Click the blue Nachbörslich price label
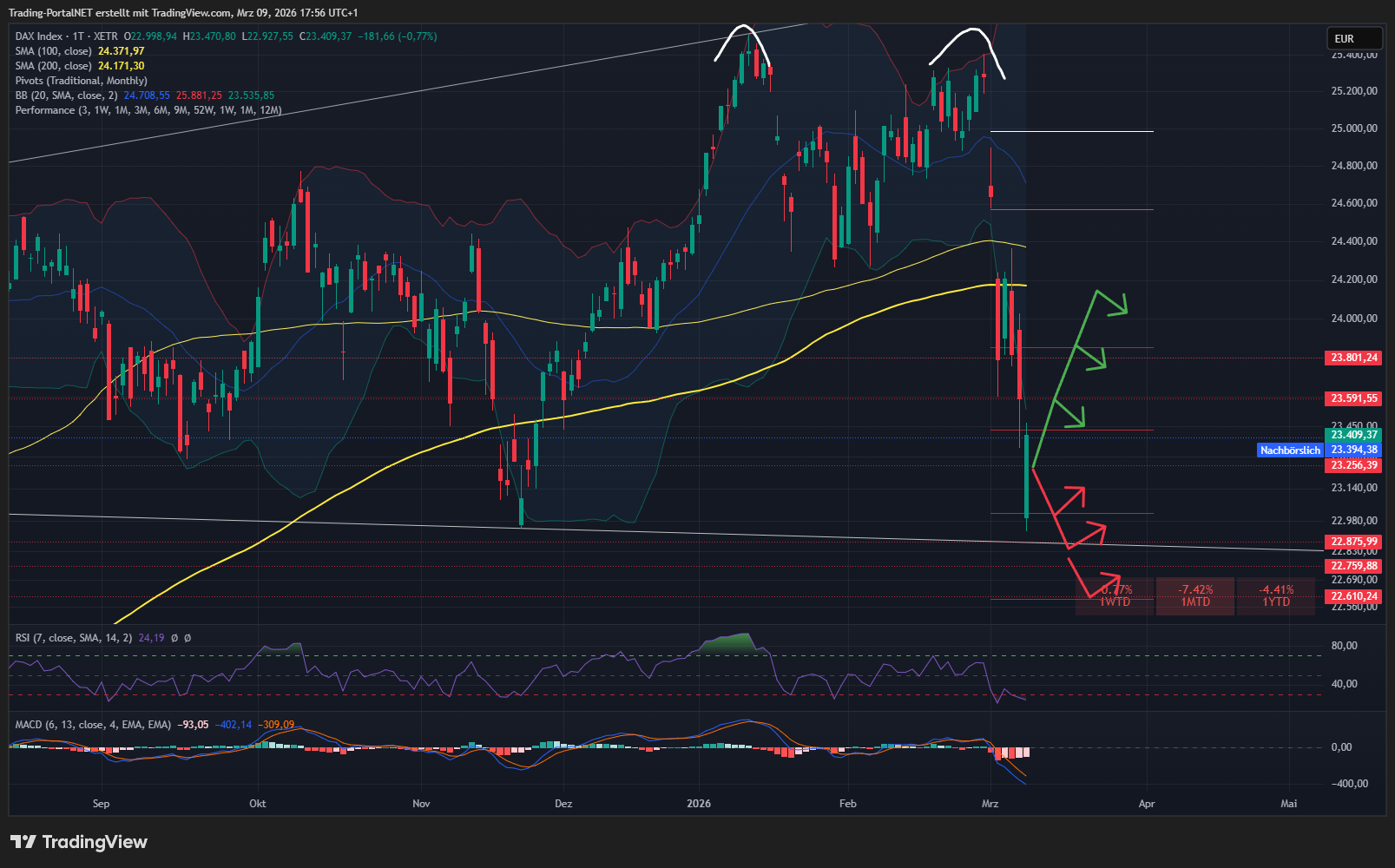 (x=1289, y=450)
